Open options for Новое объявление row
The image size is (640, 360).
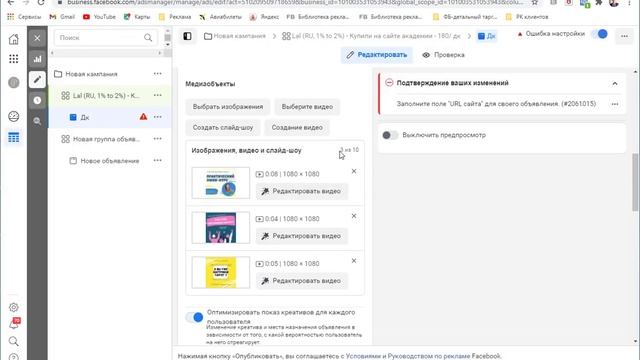pos(158,160)
